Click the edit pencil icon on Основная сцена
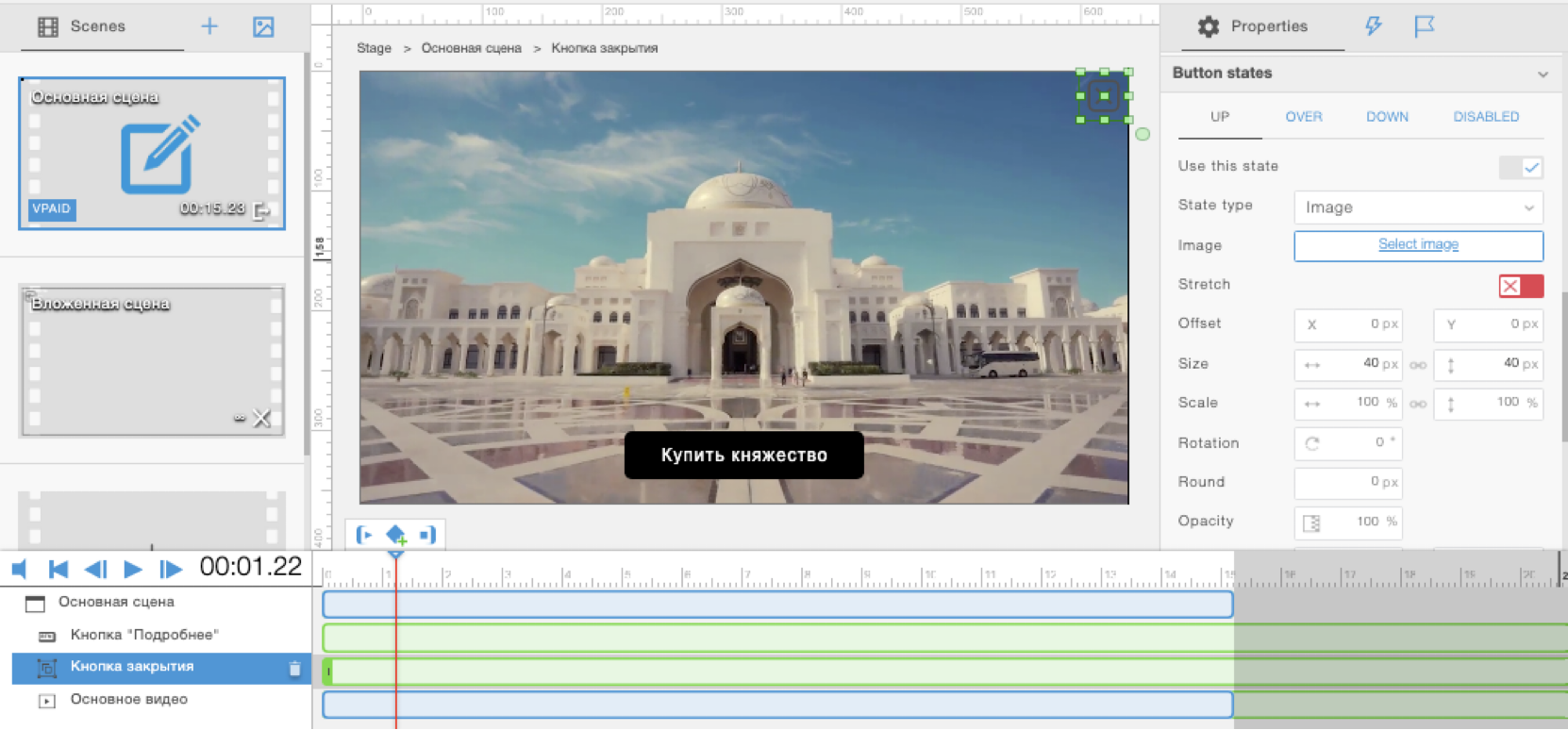Viewport: 1568px width, 730px height. 159,154
